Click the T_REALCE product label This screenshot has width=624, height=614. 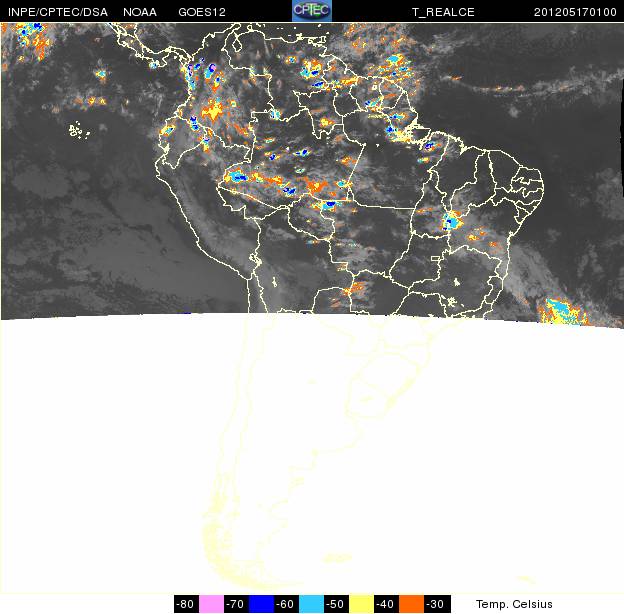pos(443,12)
